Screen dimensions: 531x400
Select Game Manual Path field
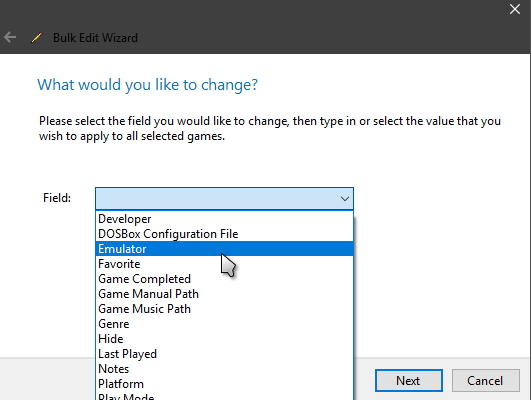point(224,294)
